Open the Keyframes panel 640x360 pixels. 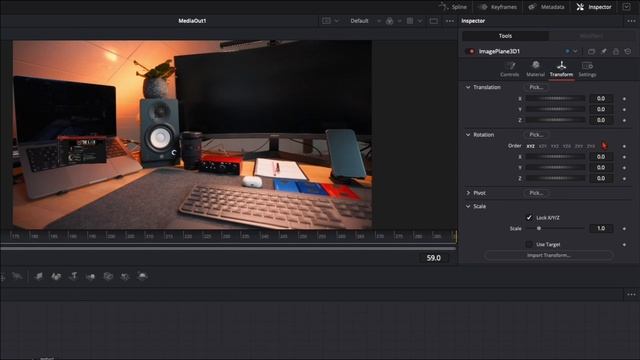(498, 7)
